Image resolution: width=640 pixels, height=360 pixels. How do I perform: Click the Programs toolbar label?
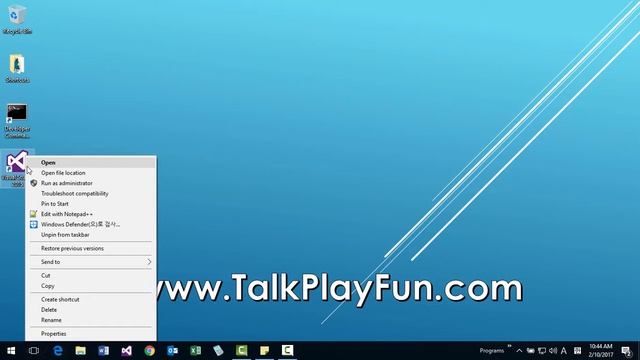(x=491, y=351)
